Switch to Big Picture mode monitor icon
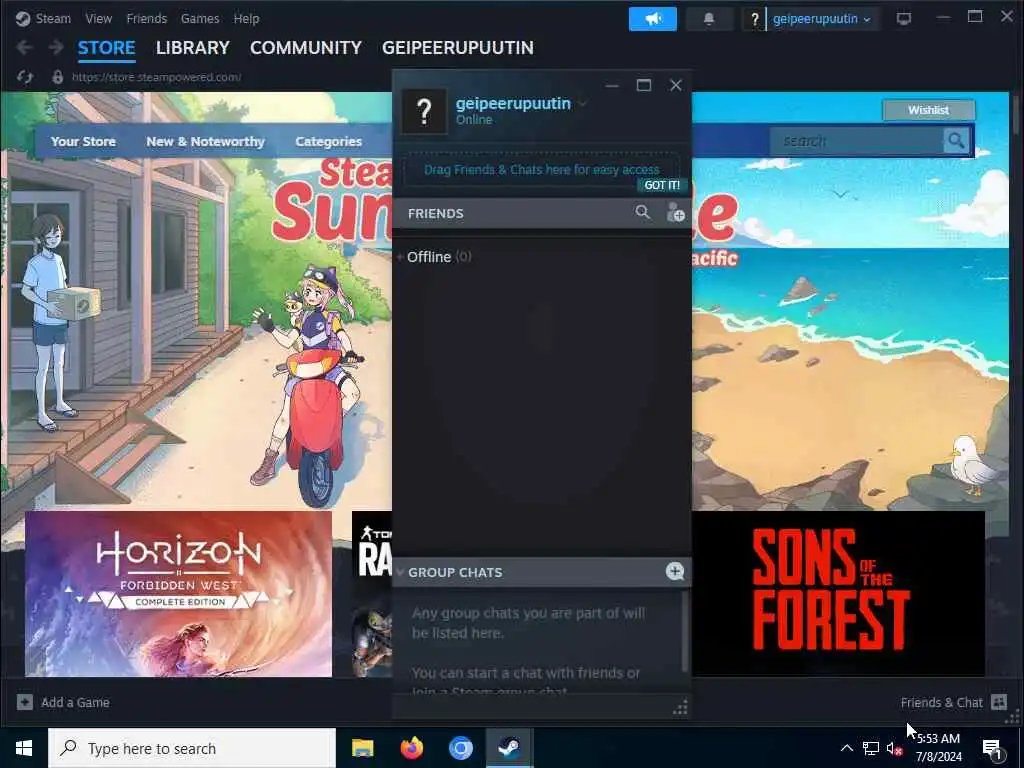1024x768 pixels. [904, 19]
